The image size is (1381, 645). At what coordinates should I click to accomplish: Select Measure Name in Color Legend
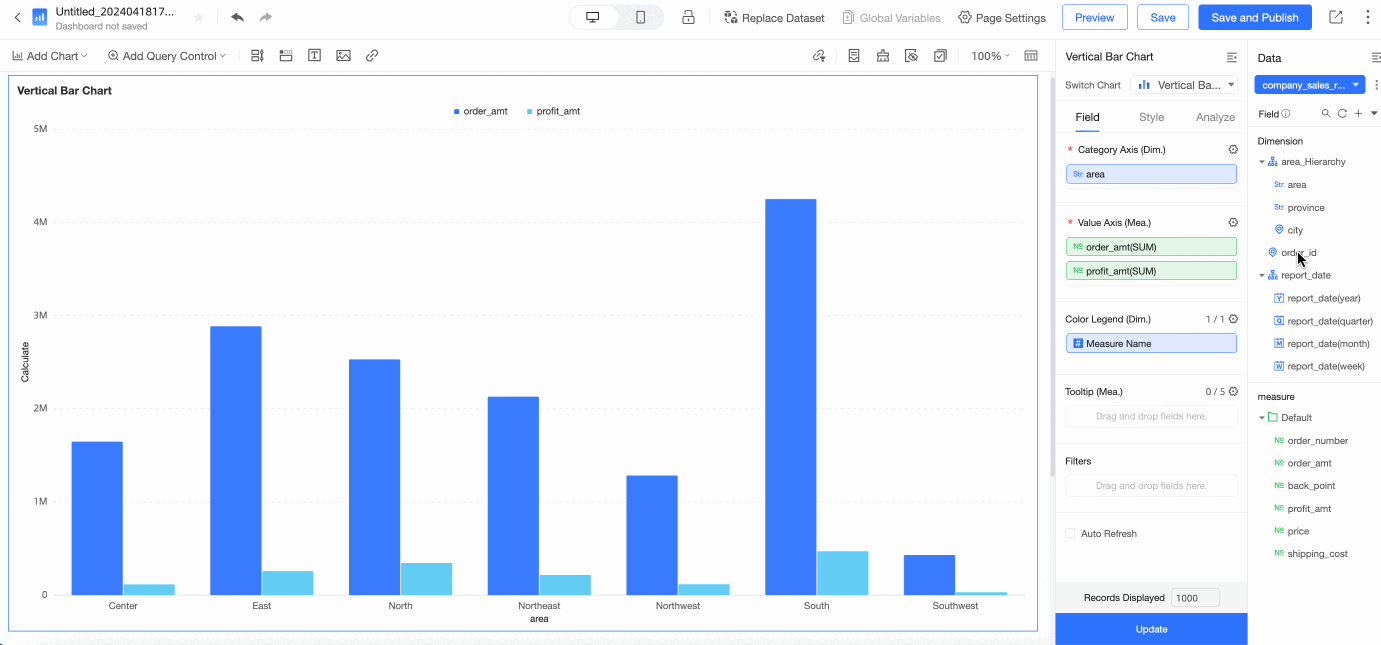coord(1151,343)
